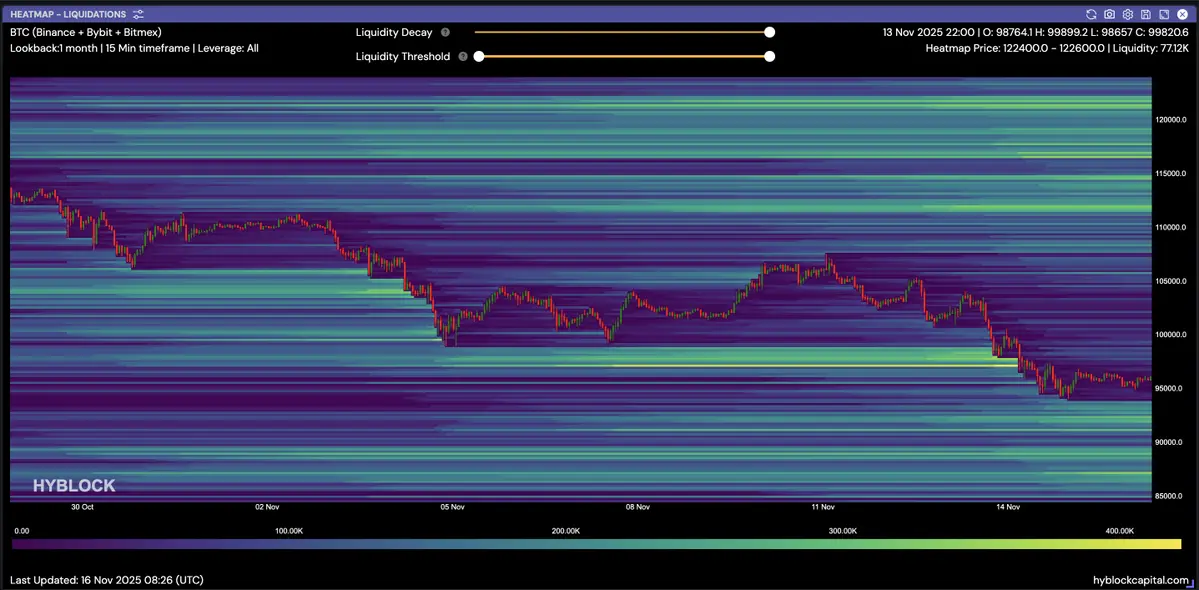Image resolution: width=1199 pixels, height=590 pixels.
Task: Click the 14 Nov date axis label
Action: tap(1009, 507)
